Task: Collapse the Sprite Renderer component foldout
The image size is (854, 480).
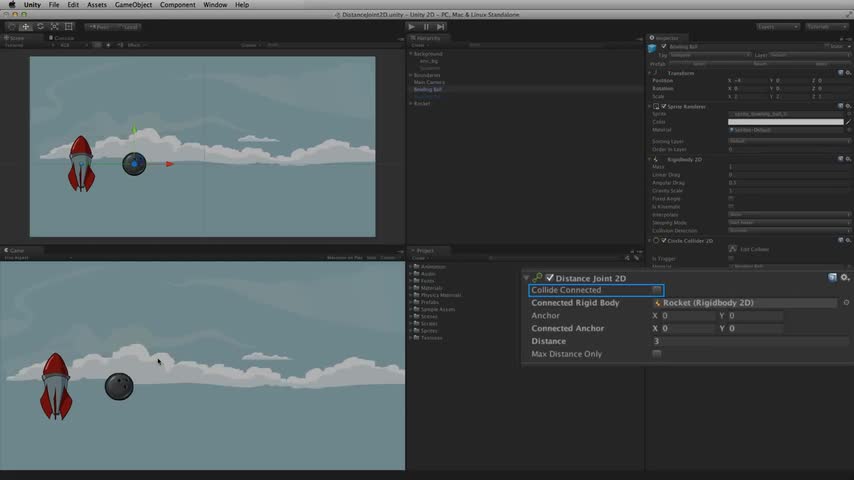Action: [x=649, y=106]
